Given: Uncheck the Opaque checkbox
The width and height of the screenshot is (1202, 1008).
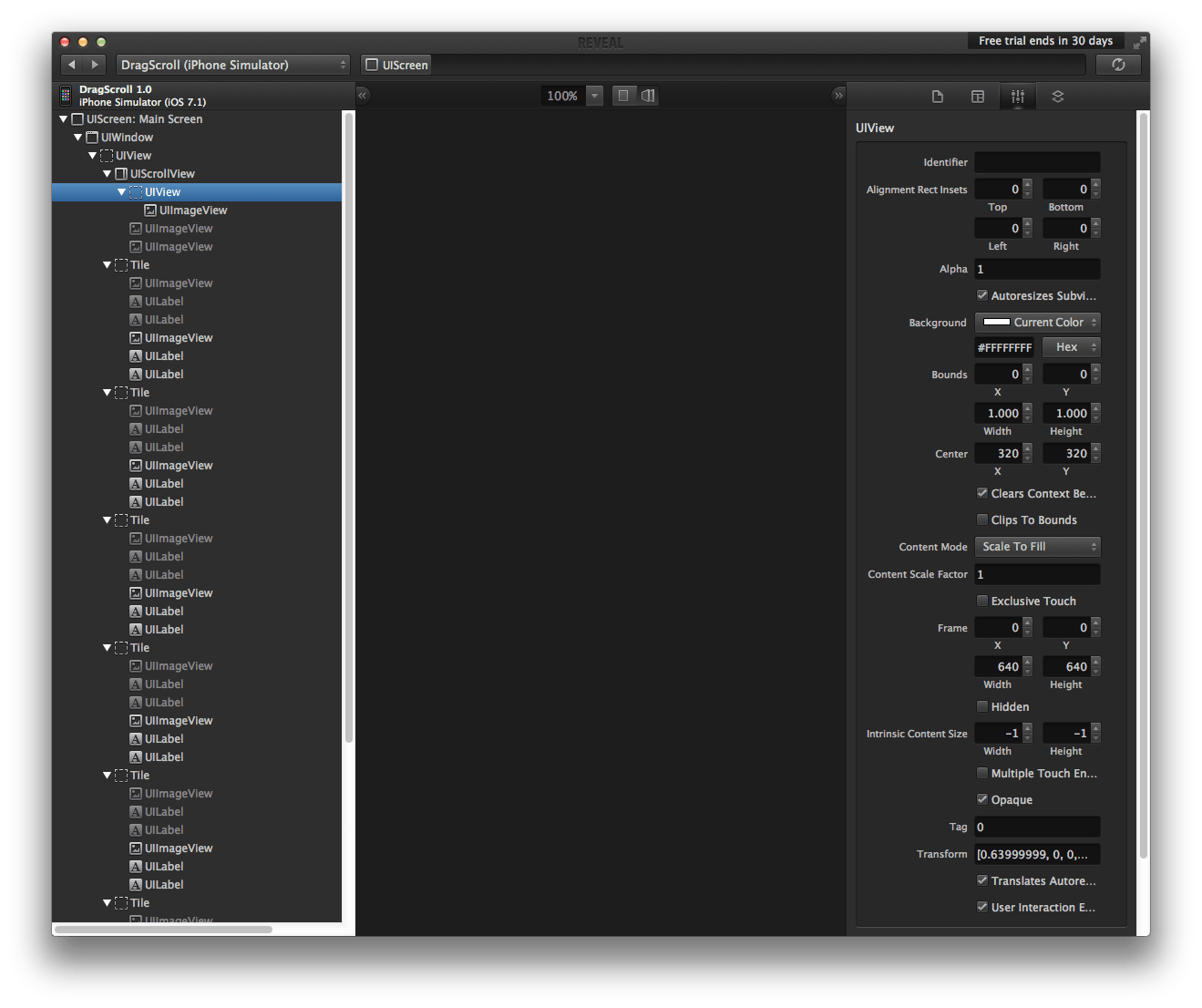Looking at the screenshot, I should coord(982,799).
